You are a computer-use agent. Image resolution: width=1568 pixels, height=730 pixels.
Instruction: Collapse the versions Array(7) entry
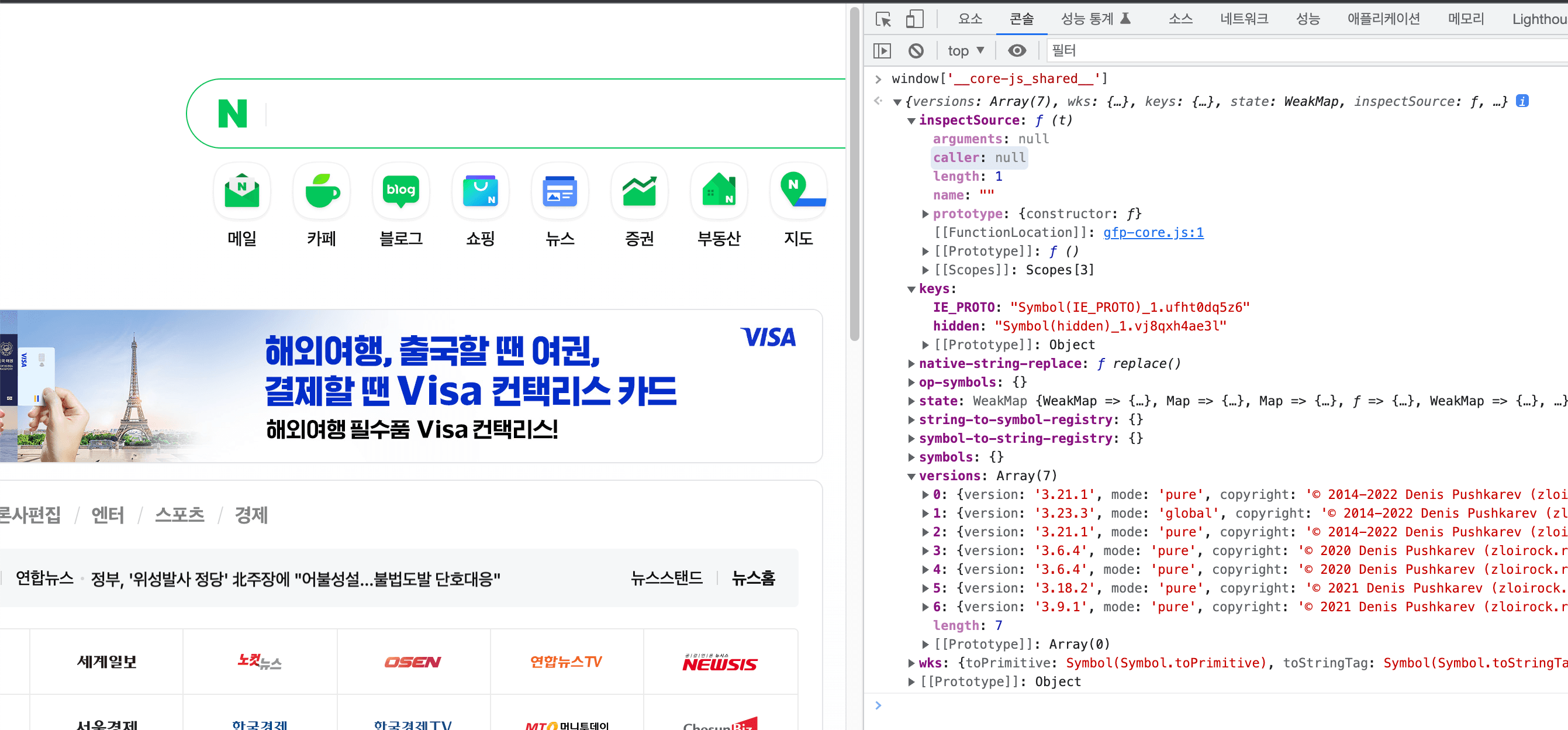coord(911,476)
